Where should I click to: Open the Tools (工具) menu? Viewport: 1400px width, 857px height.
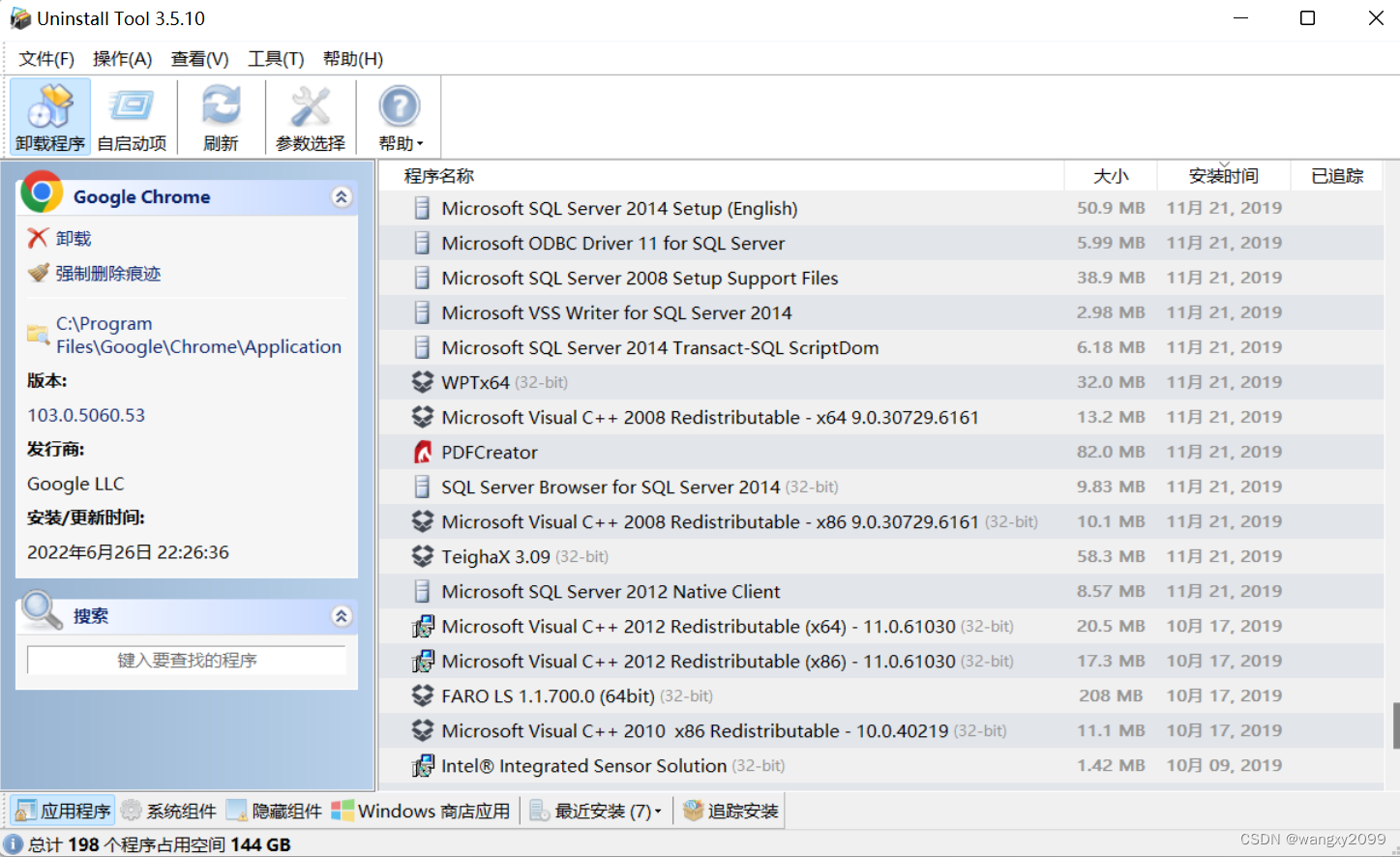click(x=276, y=59)
